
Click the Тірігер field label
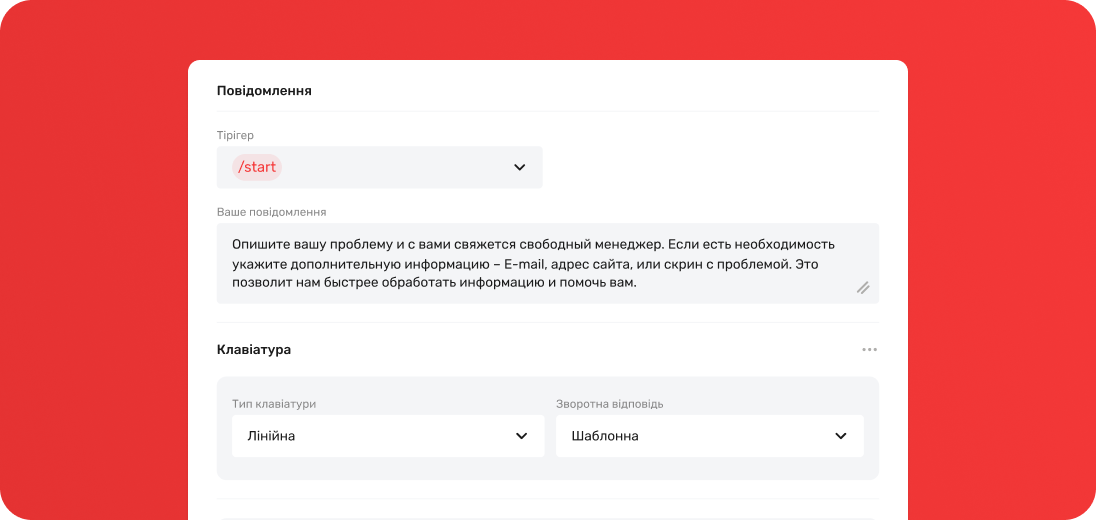coord(235,135)
